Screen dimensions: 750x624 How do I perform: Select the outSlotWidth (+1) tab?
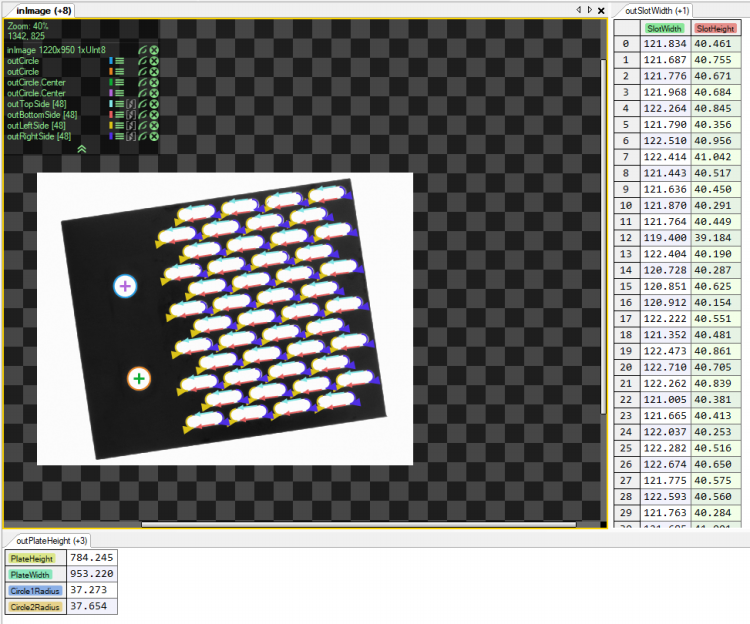[x=656, y=10]
